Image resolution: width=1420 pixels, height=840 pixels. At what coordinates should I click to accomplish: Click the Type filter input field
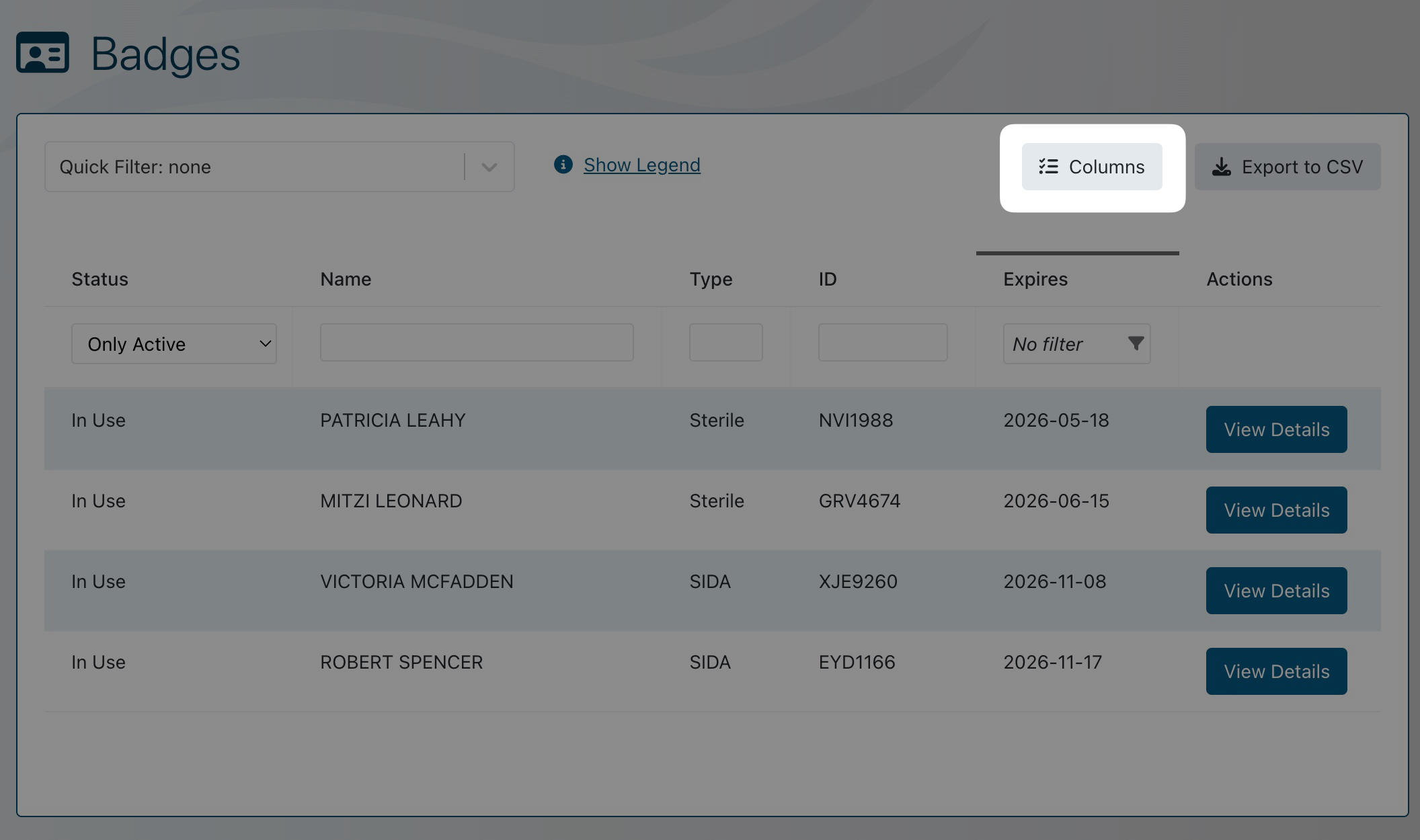(x=725, y=342)
